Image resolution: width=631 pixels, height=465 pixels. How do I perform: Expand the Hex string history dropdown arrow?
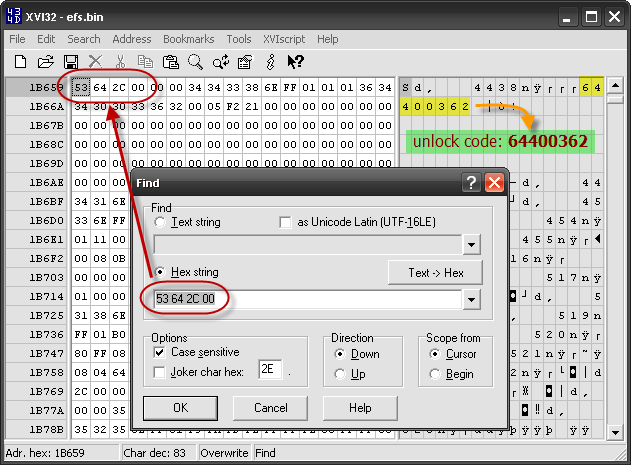click(x=471, y=300)
